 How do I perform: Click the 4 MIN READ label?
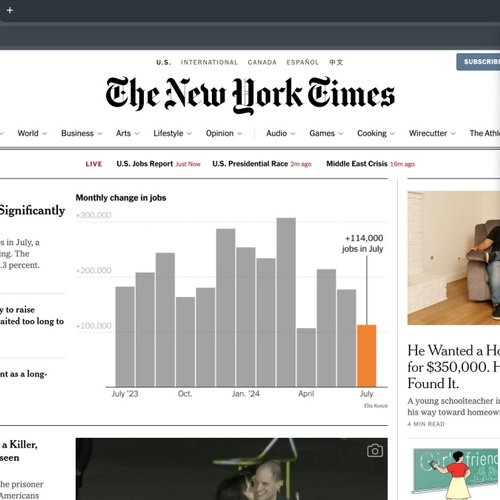coord(426,424)
